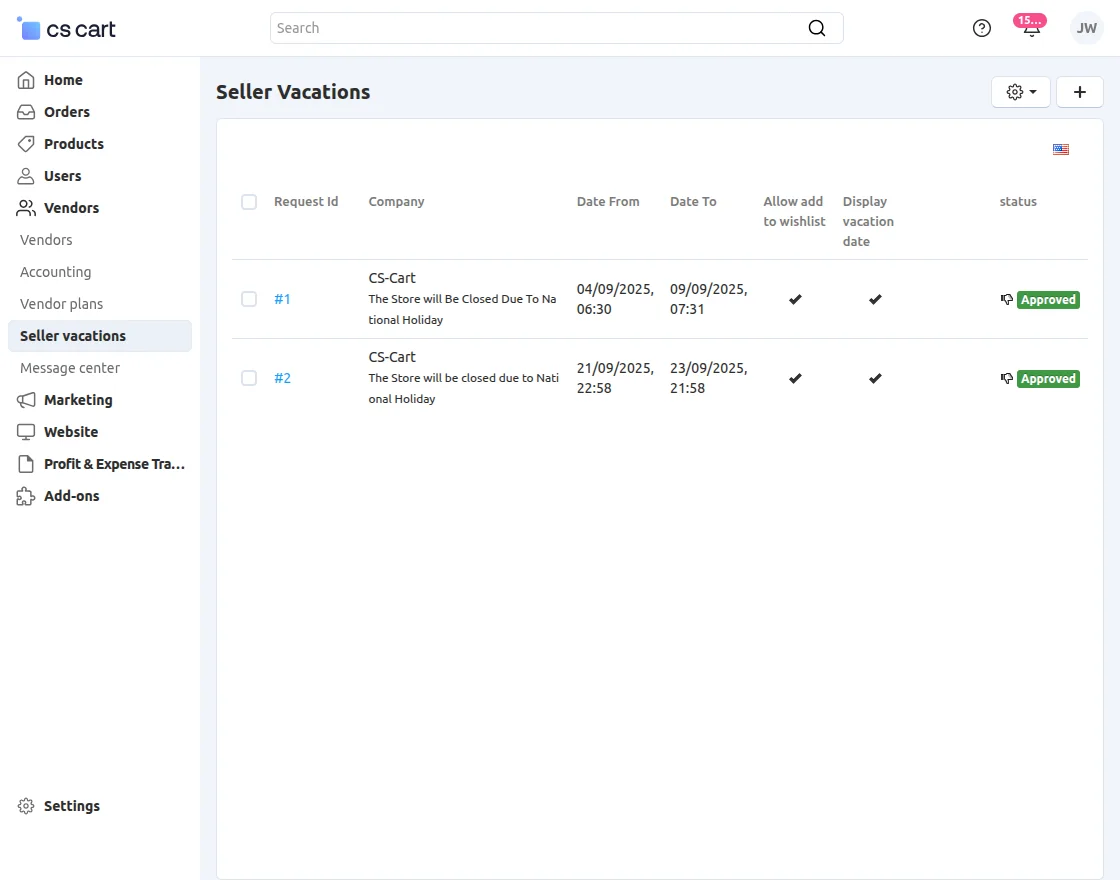Viewport: 1120px width, 880px height.
Task: Click the plus icon to add vacation
Action: [x=1080, y=92]
